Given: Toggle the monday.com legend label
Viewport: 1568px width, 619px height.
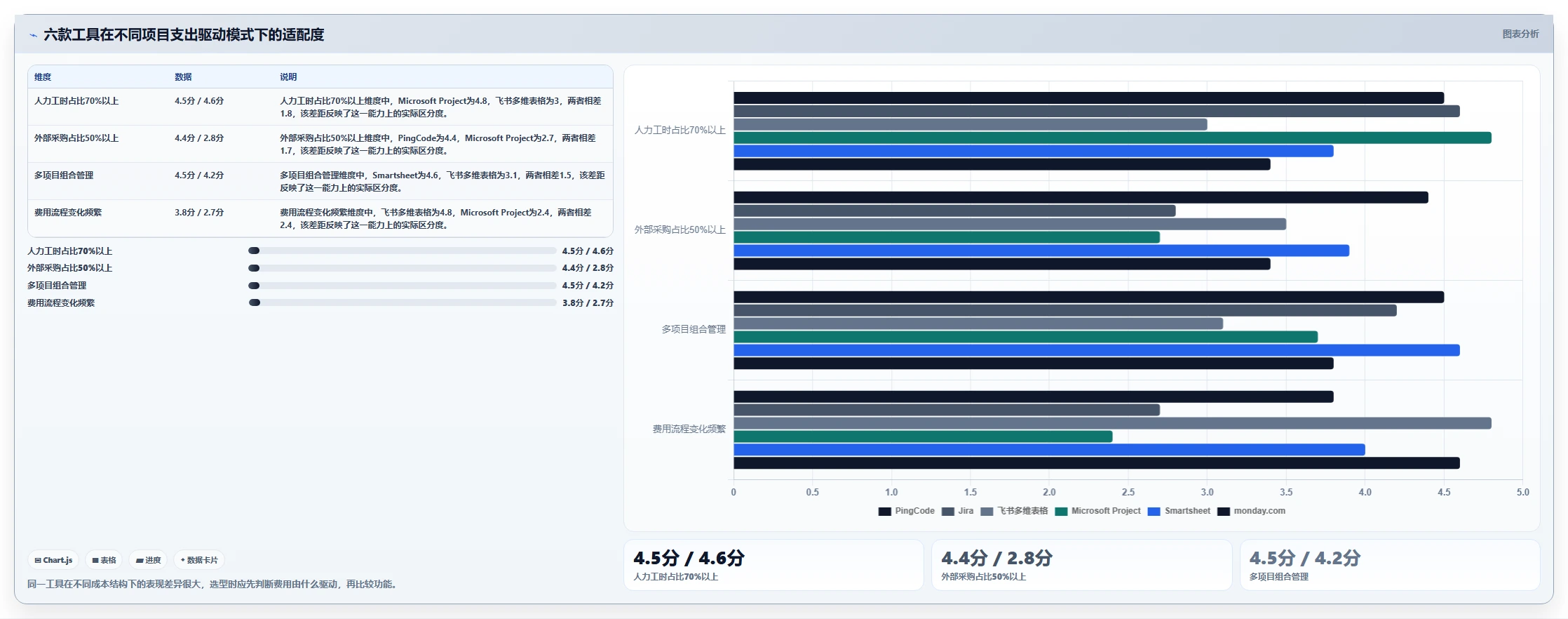Looking at the screenshot, I should [1259, 511].
